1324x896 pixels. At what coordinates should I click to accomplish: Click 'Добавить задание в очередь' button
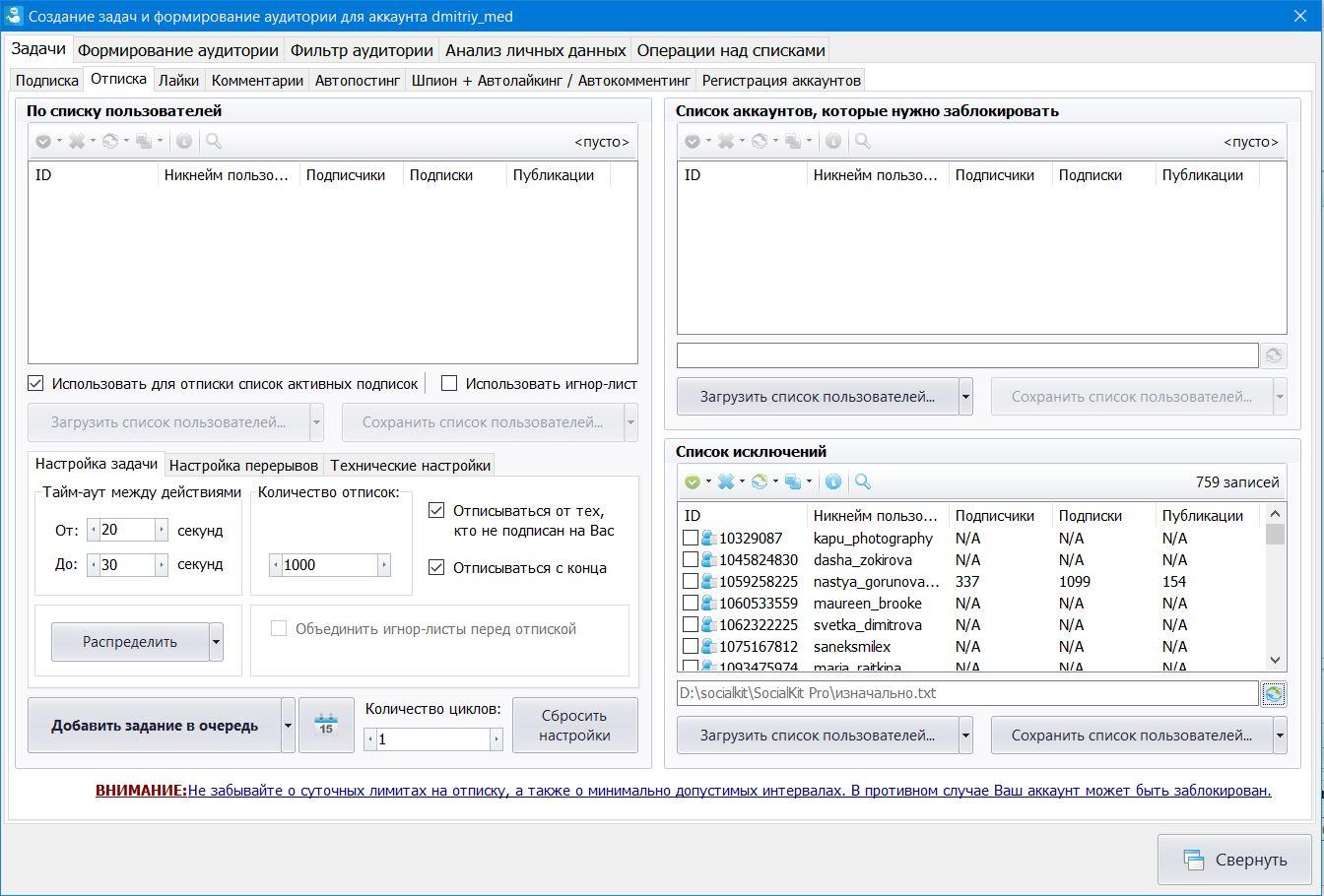(x=155, y=726)
